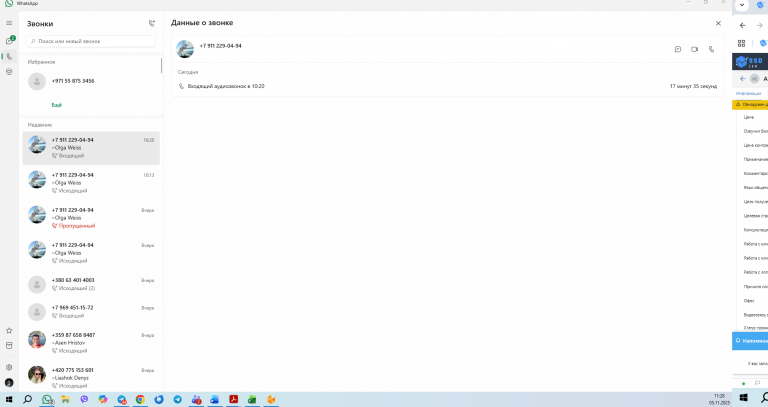768x407 pixels.
Task: Start a voice call from call details
Action: click(711, 49)
